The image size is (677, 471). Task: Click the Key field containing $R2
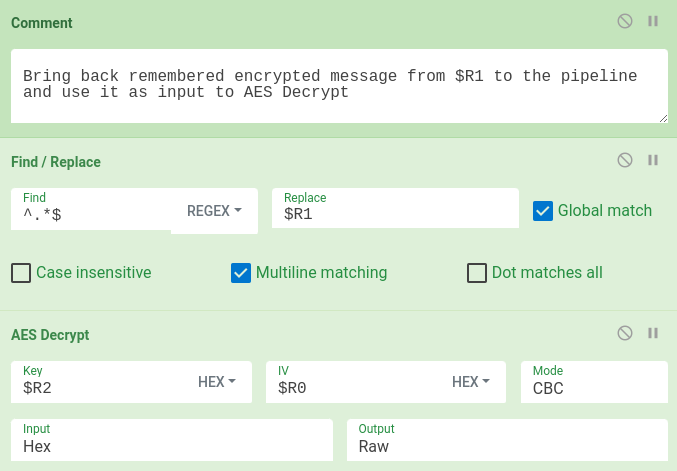coord(101,382)
